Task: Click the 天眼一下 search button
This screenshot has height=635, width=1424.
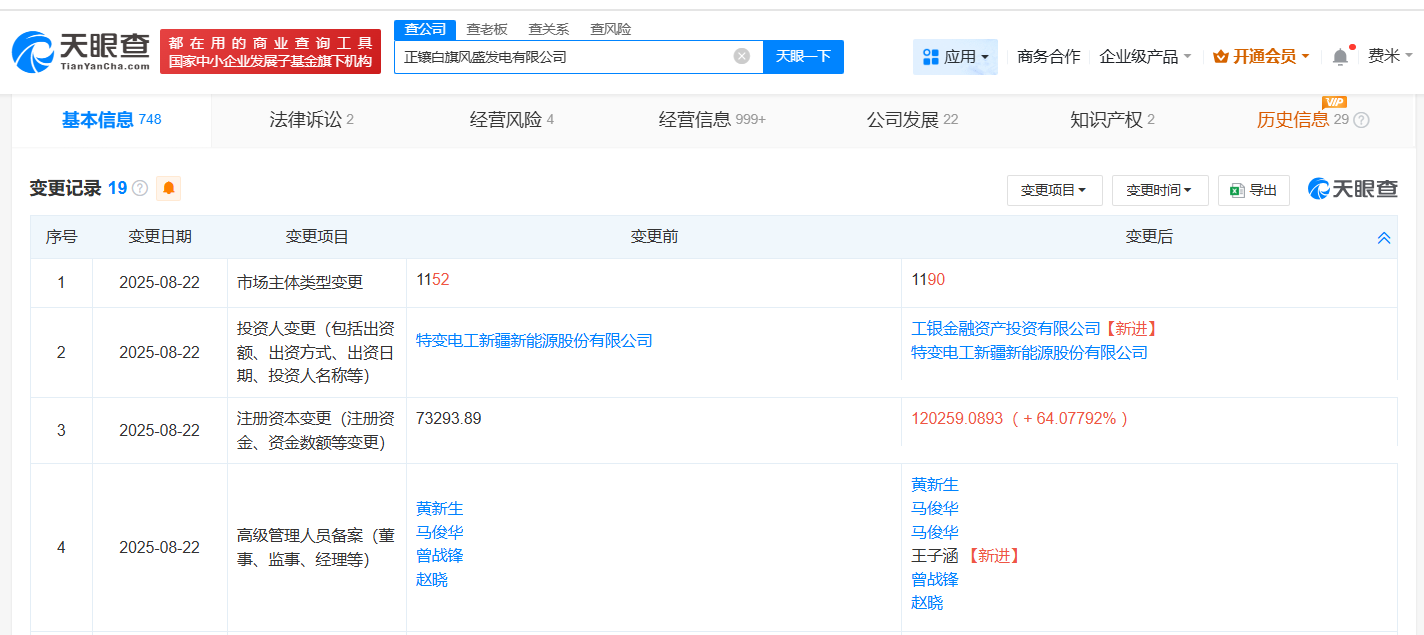Action: point(803,57)
